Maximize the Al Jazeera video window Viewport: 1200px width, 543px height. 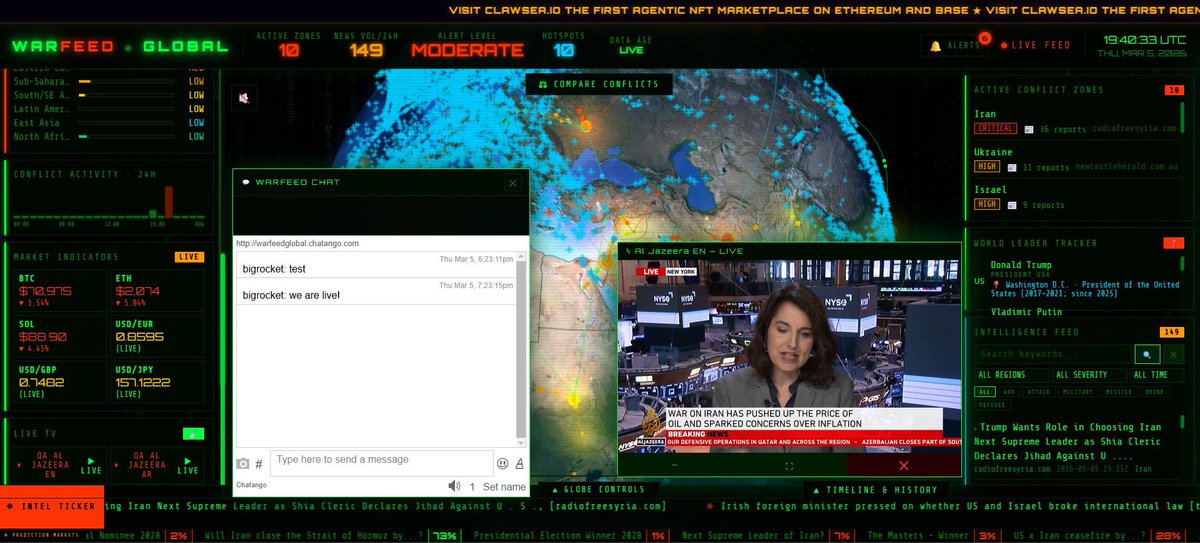click(x=789, y=465)
